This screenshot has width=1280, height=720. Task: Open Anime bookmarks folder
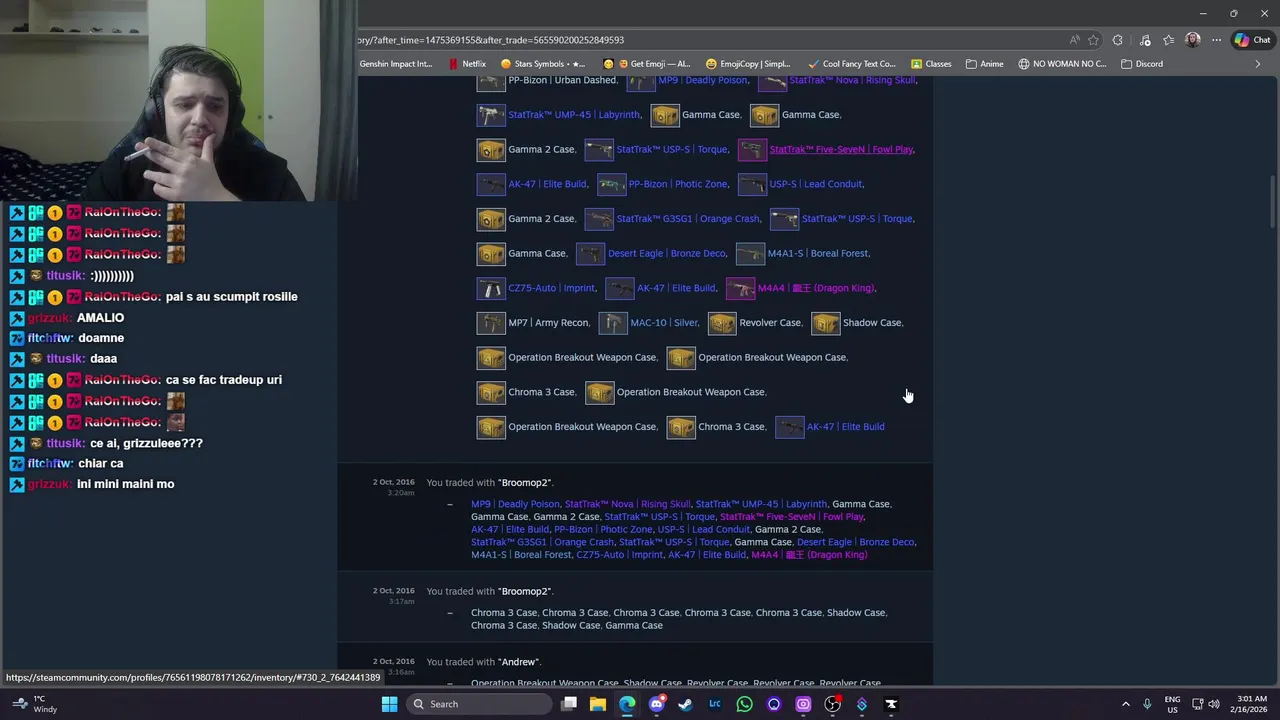click(x=984, y=64)
